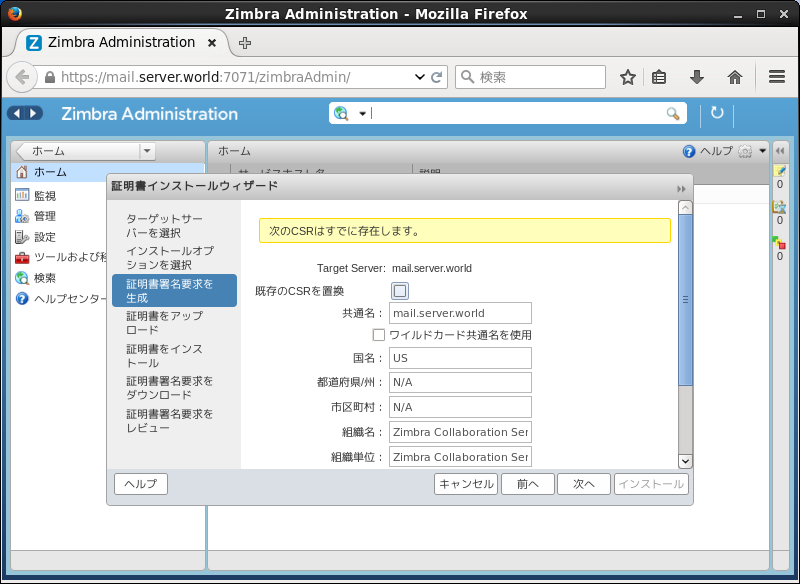800x584 pixels.
Task: Collapse the right side panel with double arrow
Action: (x=780, y=151)
